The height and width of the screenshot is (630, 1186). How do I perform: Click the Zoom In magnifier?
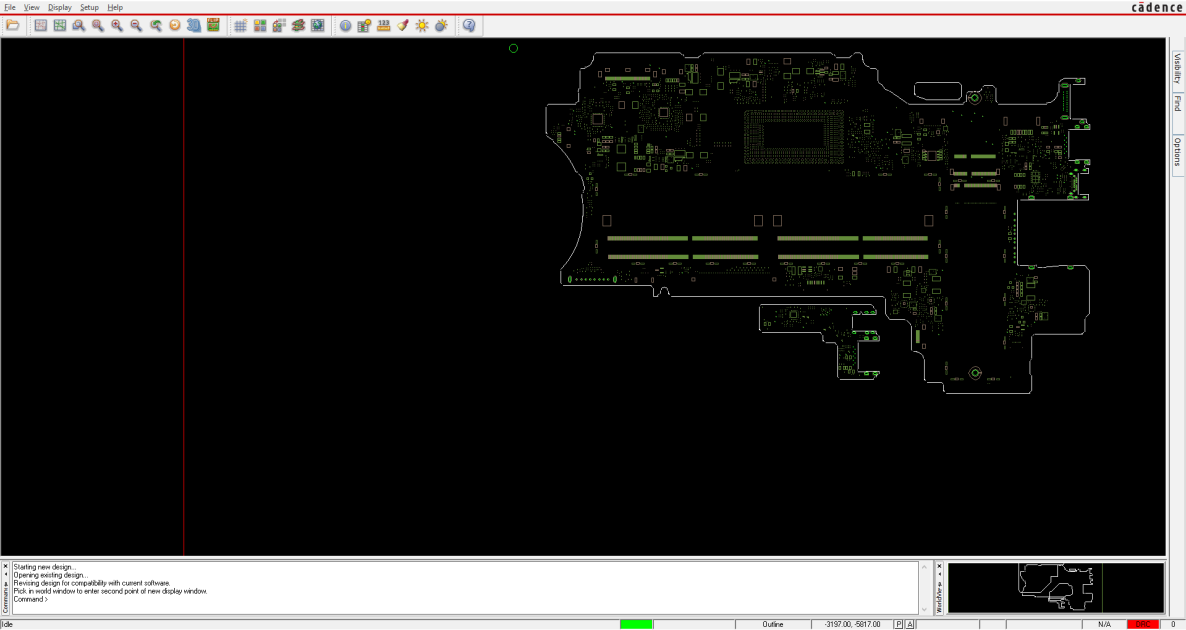pos(117,25)
